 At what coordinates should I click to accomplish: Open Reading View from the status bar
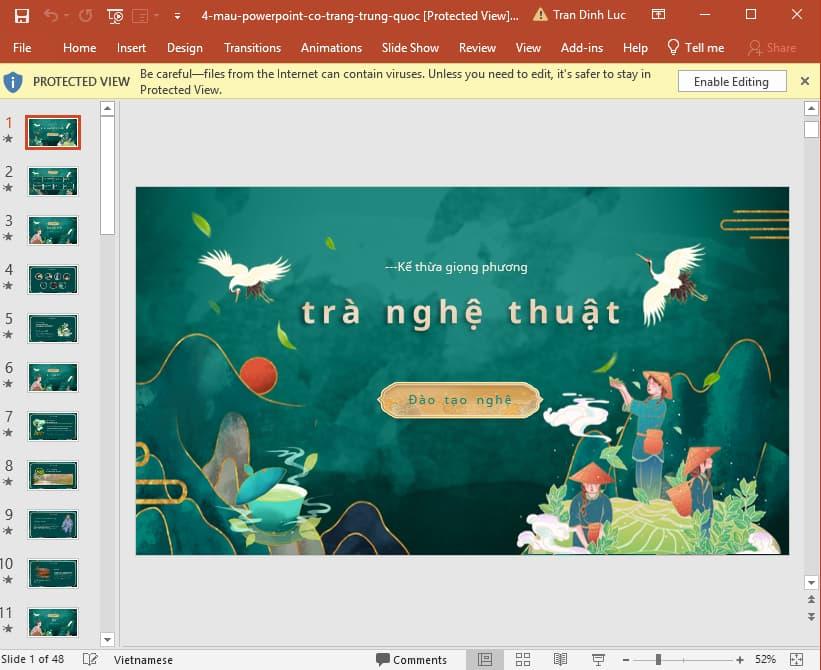[x=561, y=659]
